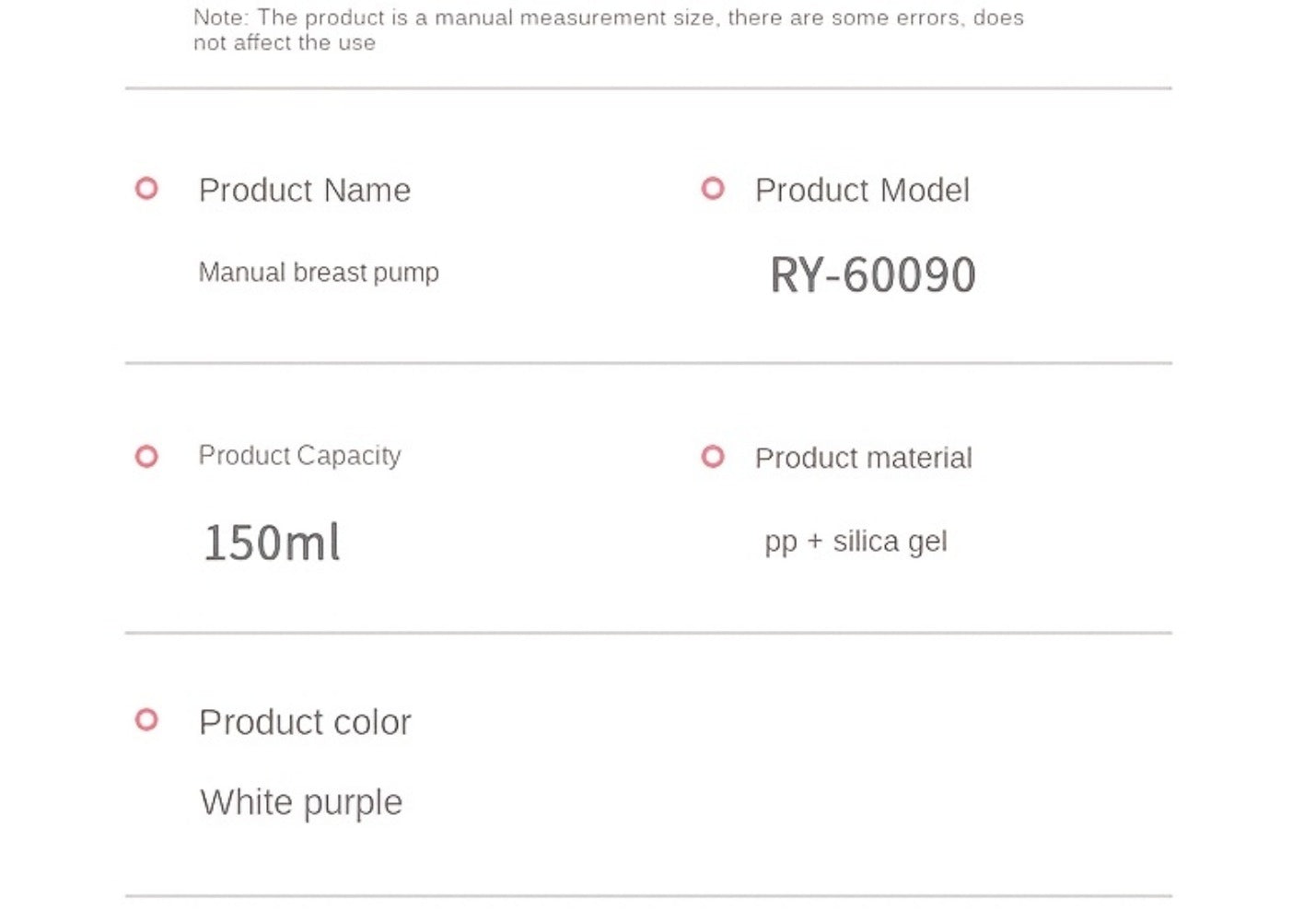Click the divider line below the note
The height and width of the screenshot is (921, 1316).
tap(648, 88)
